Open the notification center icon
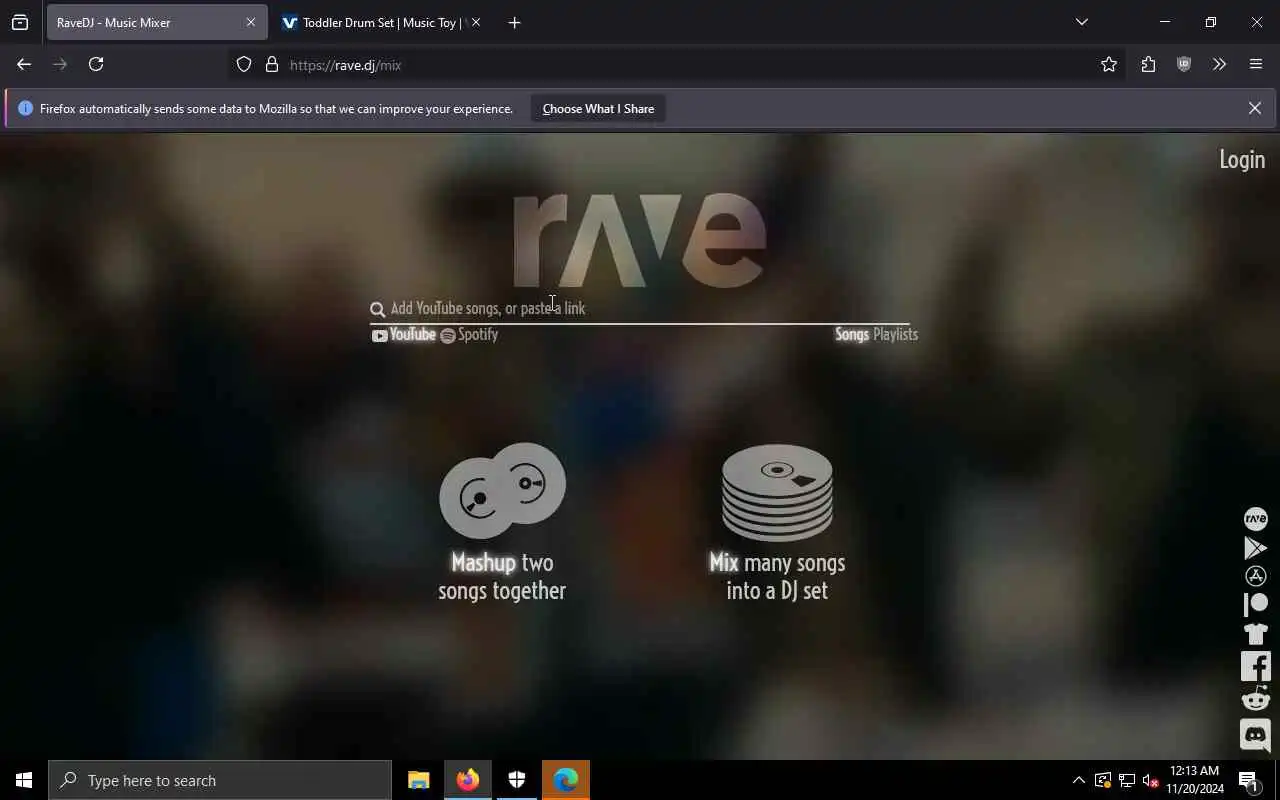 pos(1249,780)
